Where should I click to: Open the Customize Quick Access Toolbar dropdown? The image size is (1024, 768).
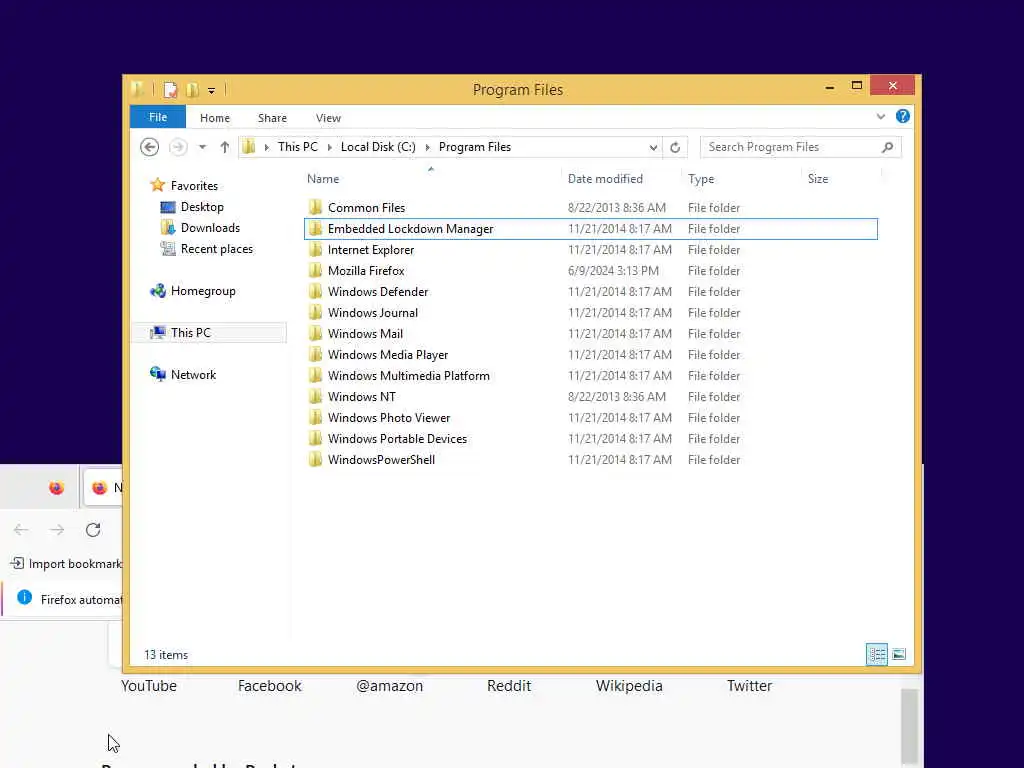pyautogui.click(x=212, y=91)
